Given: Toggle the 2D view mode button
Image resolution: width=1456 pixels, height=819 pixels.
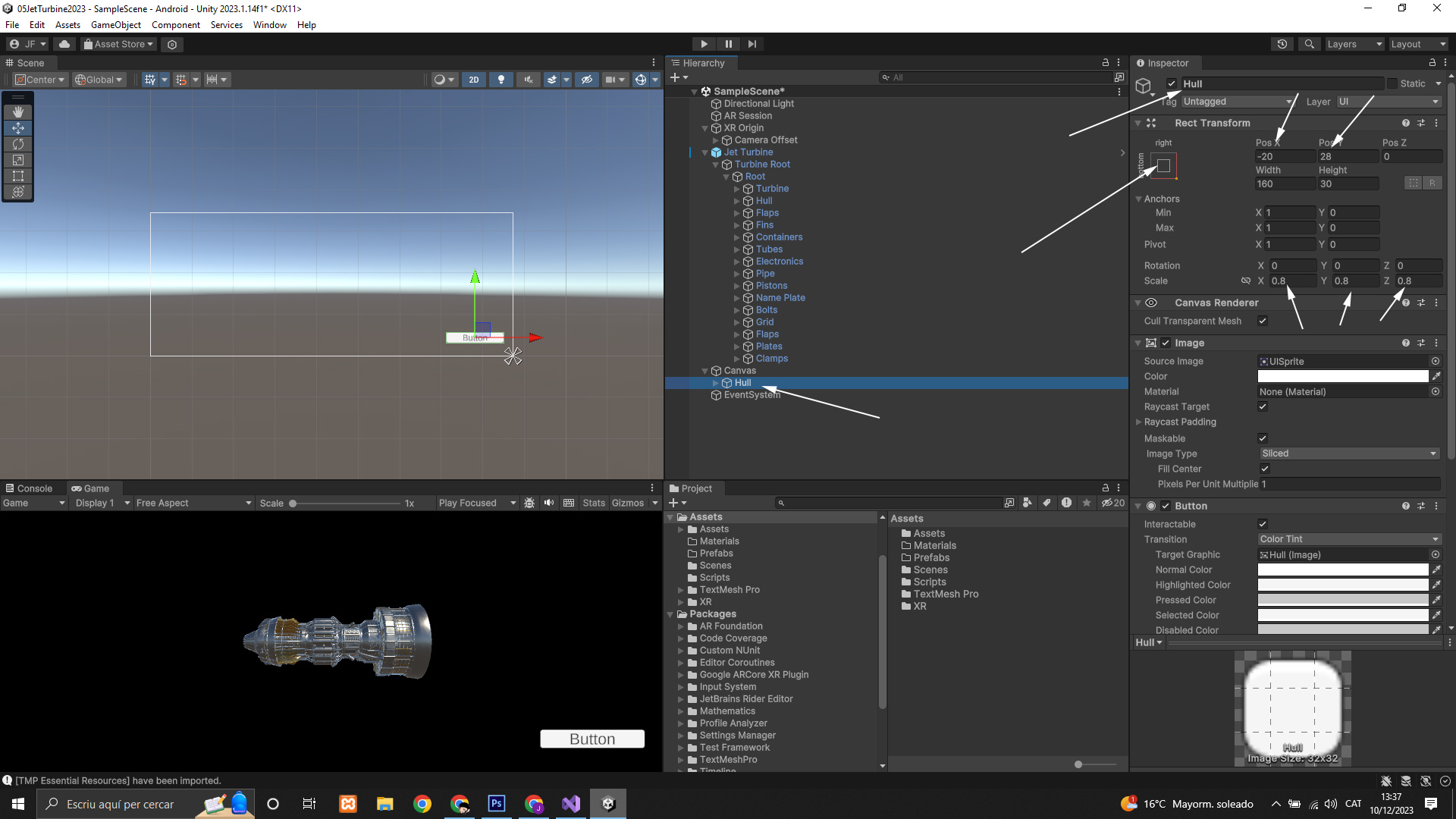Looking at the screenshot, I should pyautogui.click(x=474, y=80).
